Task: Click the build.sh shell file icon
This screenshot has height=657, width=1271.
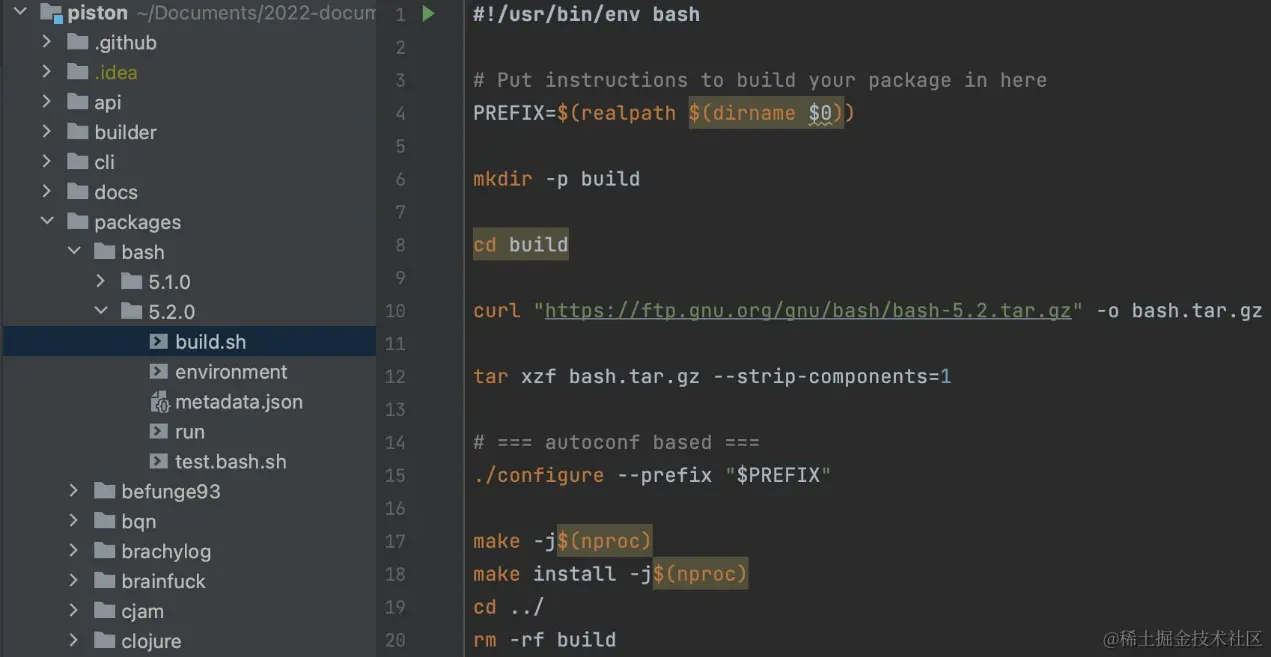Action: 158,342
